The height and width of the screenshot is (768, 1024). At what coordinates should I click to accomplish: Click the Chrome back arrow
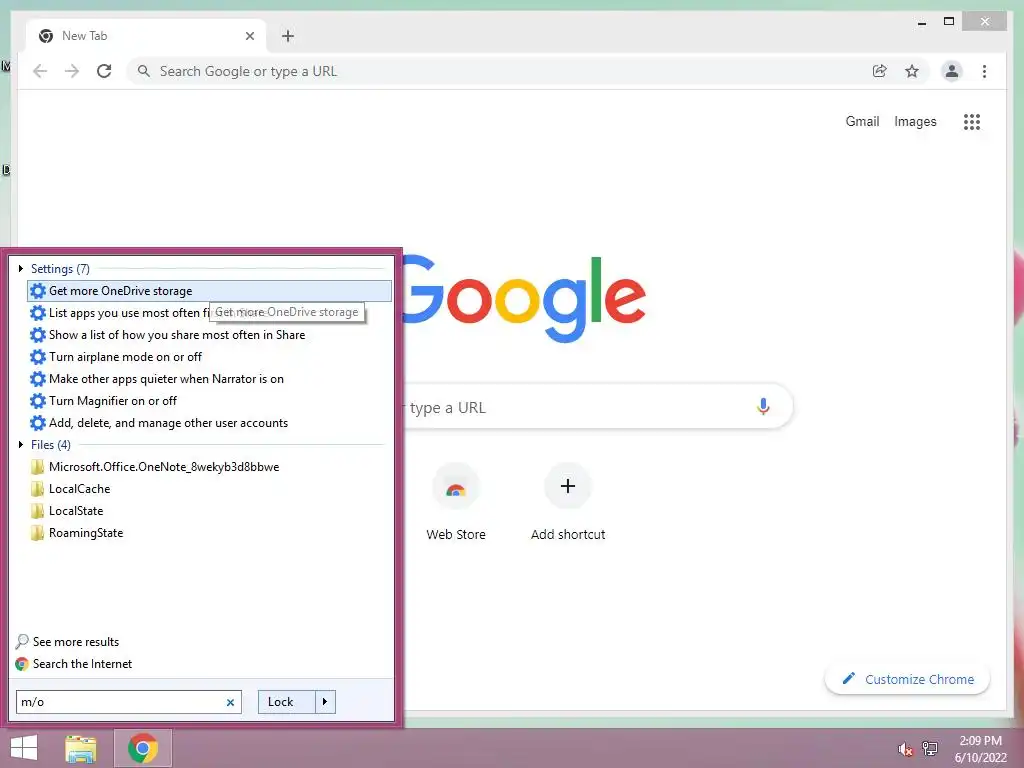click(40, 71)
